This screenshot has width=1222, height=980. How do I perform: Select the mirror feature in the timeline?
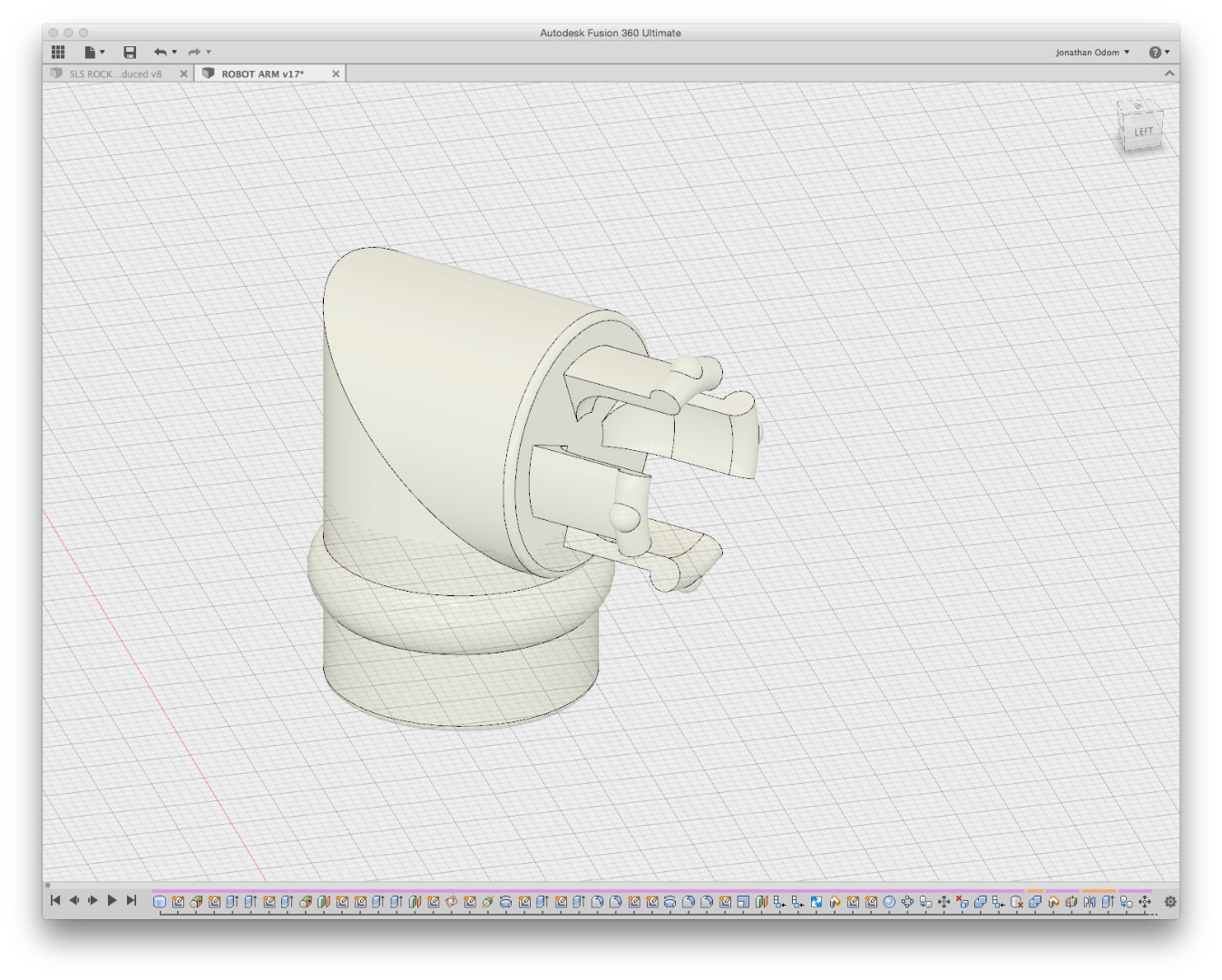tap(1089, 901)
